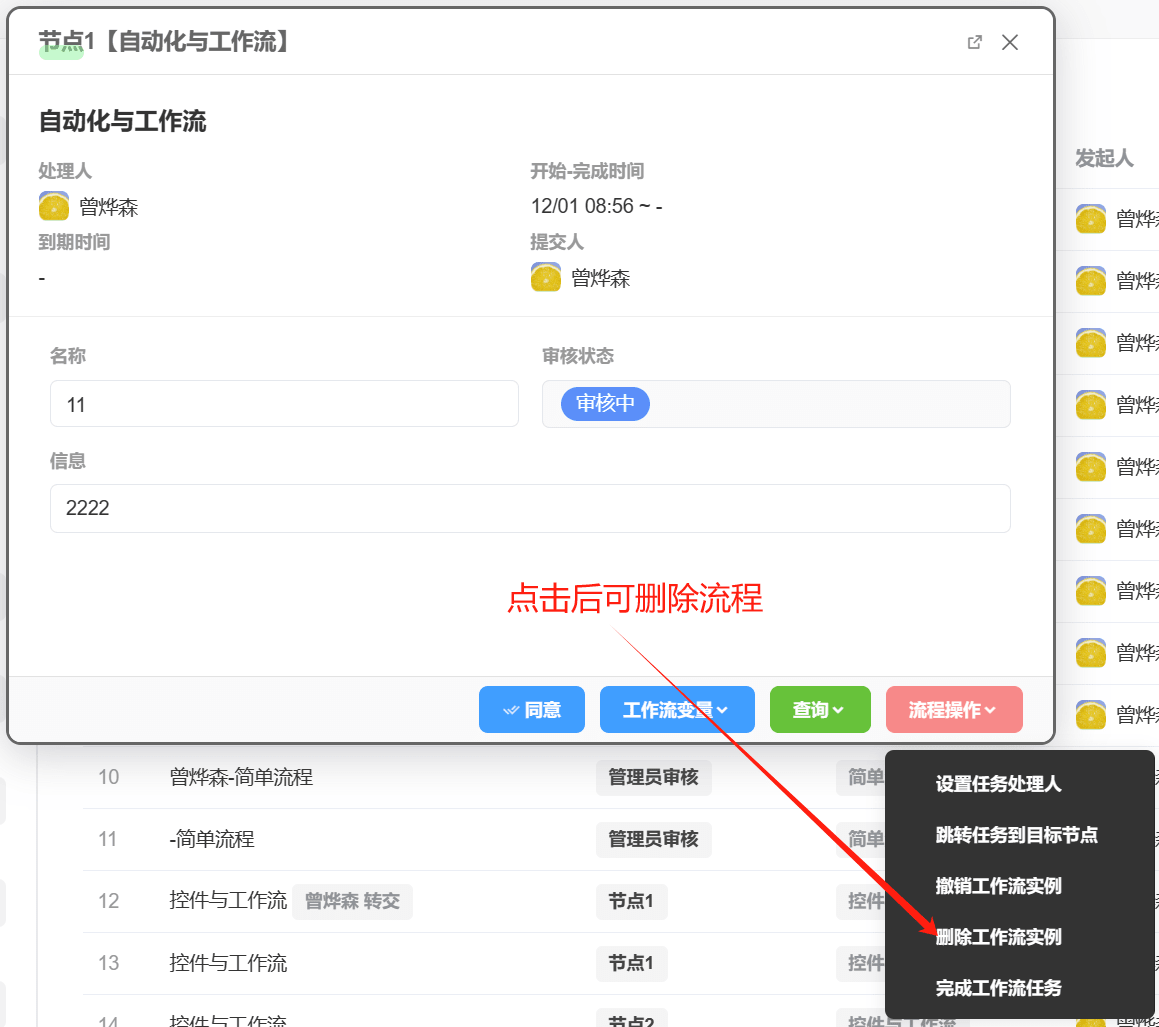Image resolution: width=1159 pixels, height=1027 pixels.
Task: Choose 跳转任务到目标节点 menu entry
Action: [x=1016, y=835]
